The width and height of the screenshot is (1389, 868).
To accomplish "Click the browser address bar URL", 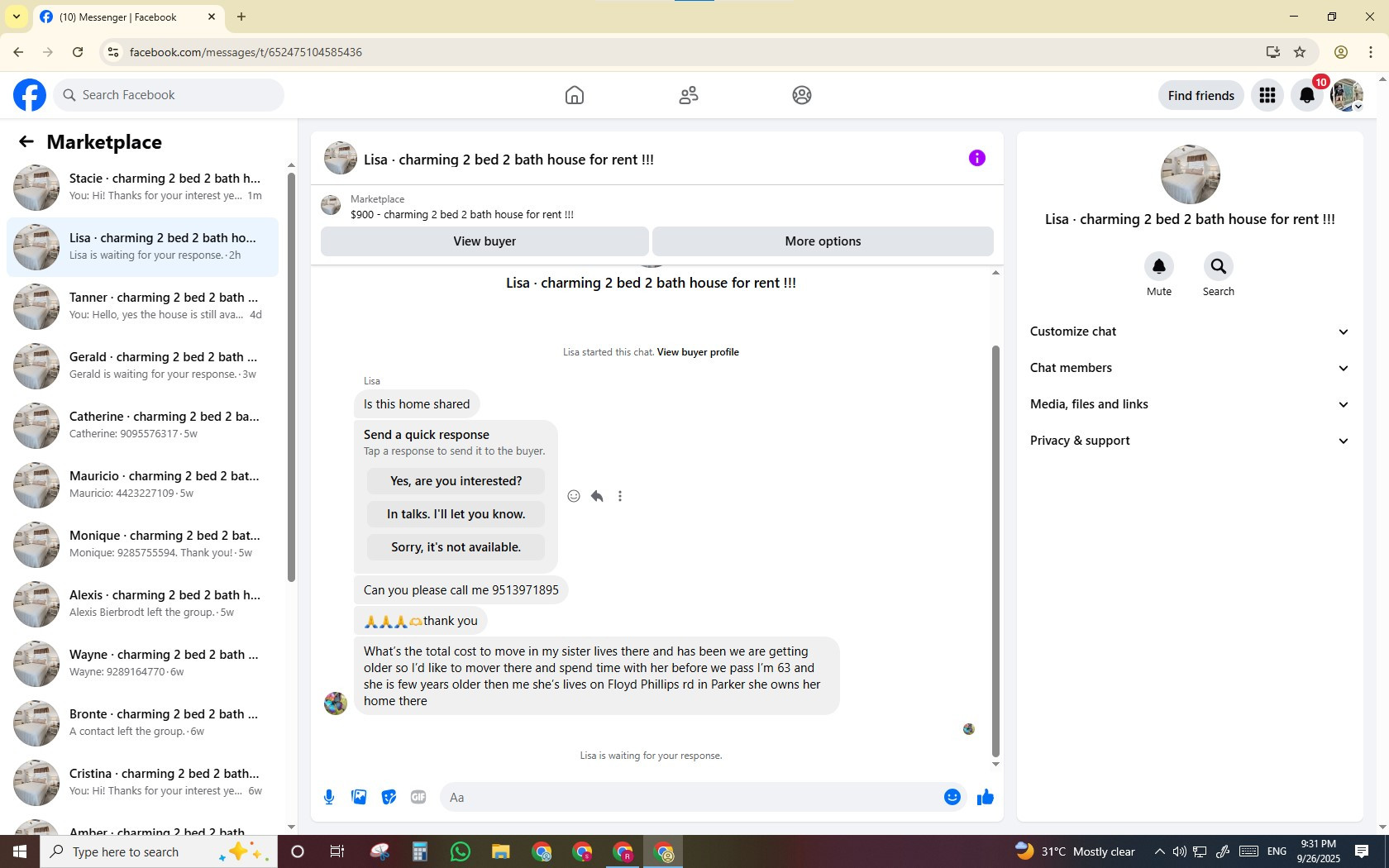I will 246,52.
